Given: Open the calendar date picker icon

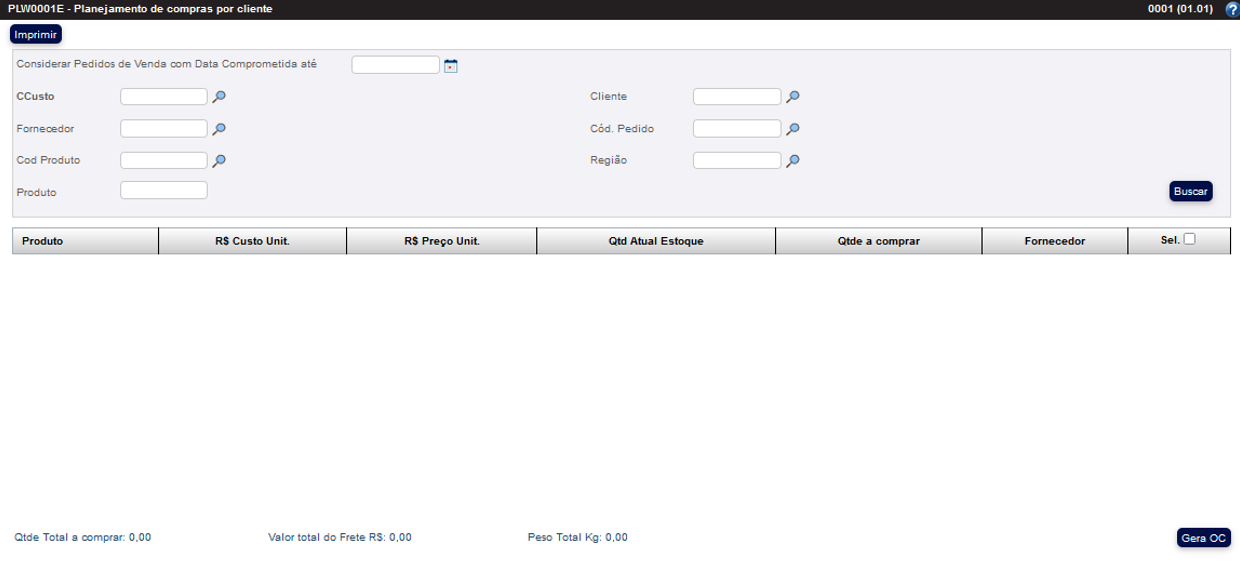Looking at the screenshot, I should pyautogui.click(x=450, y=66).
